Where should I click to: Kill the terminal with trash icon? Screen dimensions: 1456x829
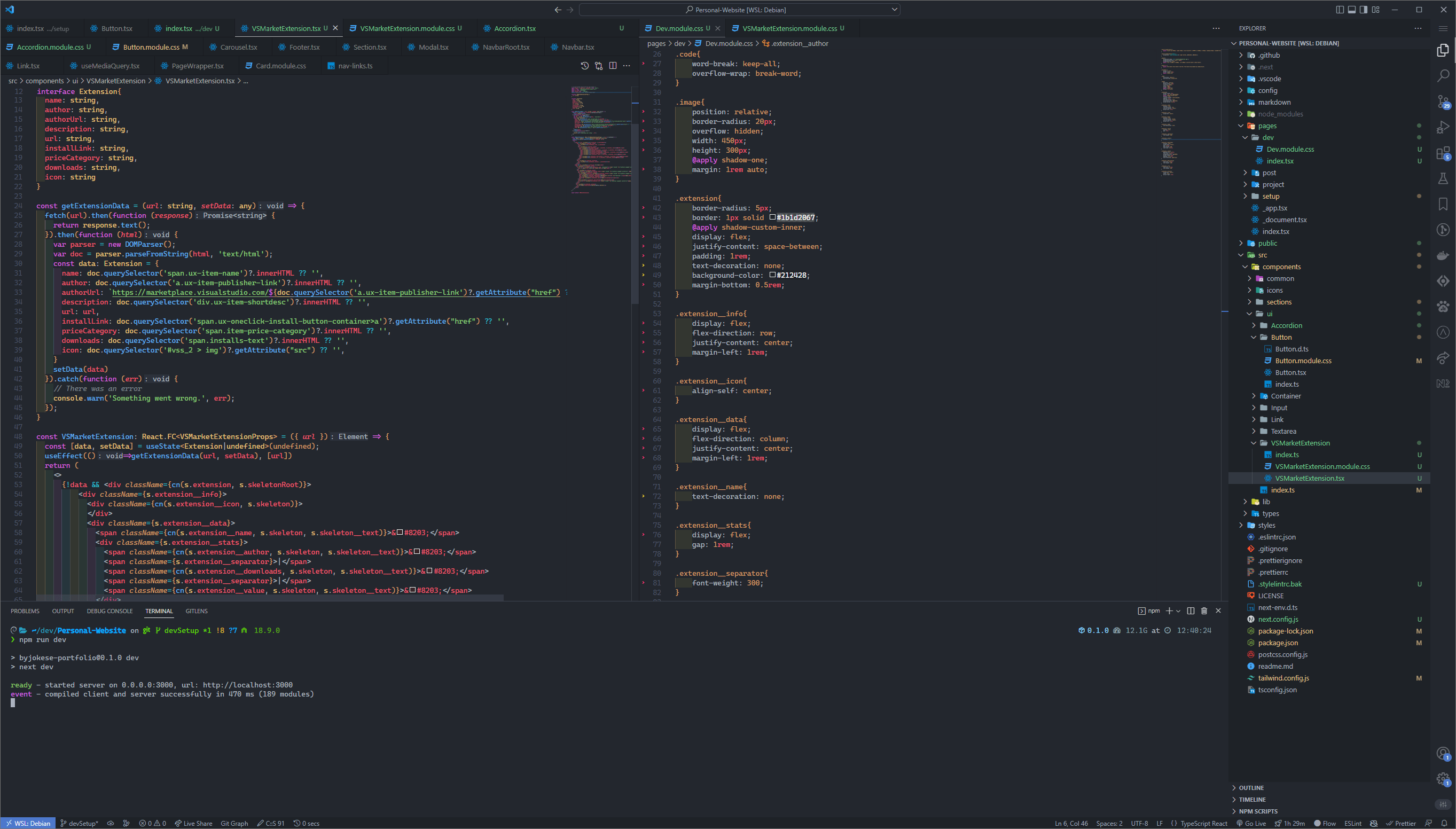[1204, 611]
